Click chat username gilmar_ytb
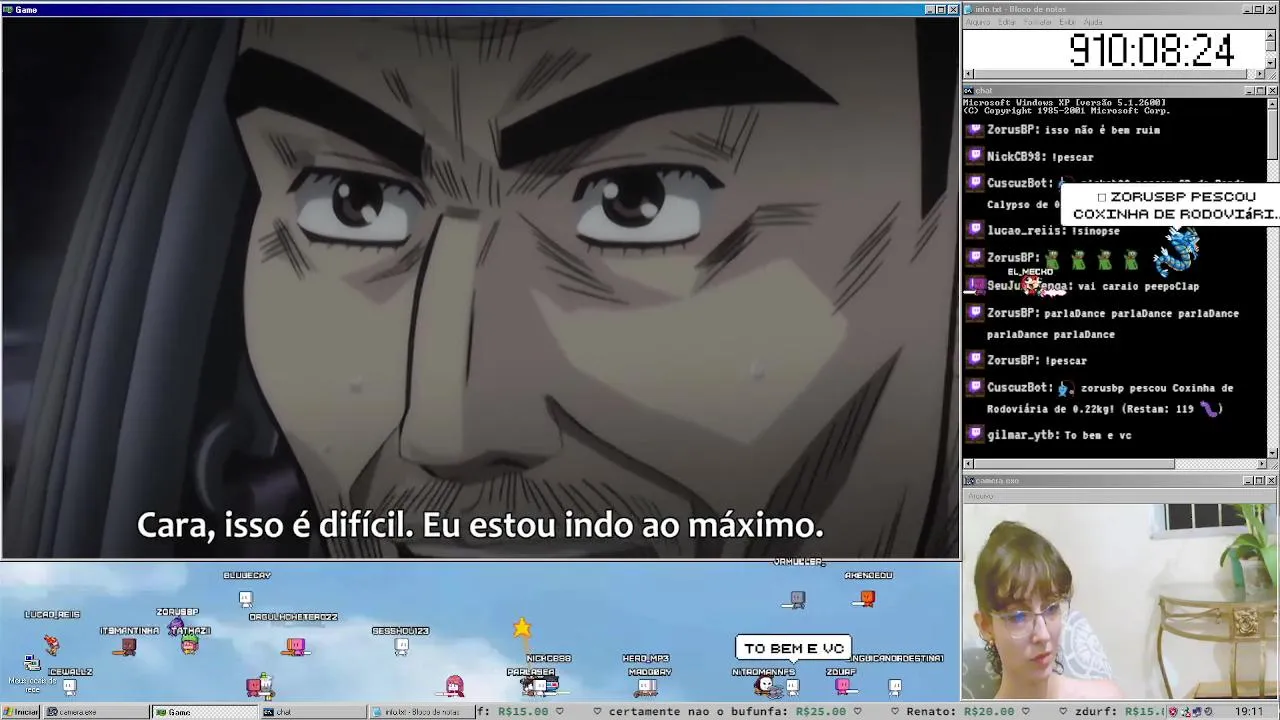The image size is (1280, 720). 1021,435
